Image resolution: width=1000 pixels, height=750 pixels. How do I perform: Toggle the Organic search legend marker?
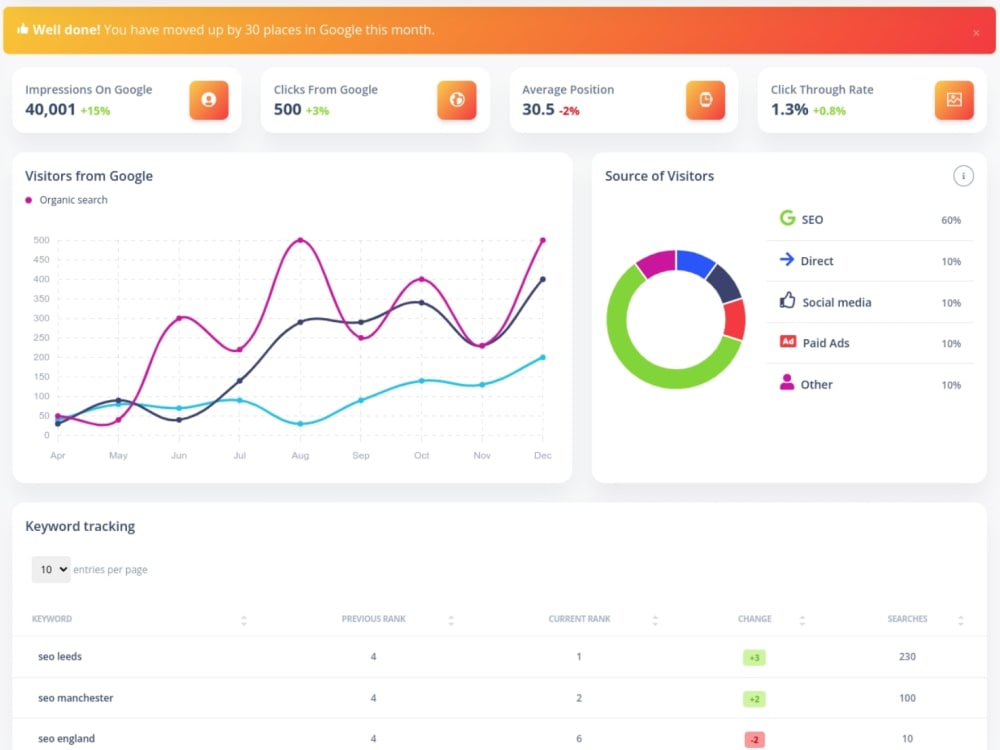pos(28,200)
